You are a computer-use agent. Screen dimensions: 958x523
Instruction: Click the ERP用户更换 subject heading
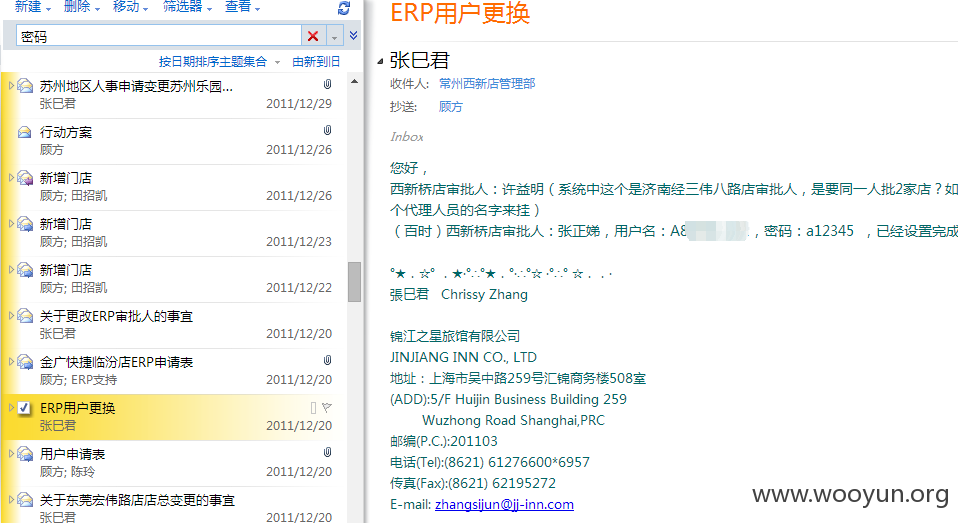tap(460, 13)
